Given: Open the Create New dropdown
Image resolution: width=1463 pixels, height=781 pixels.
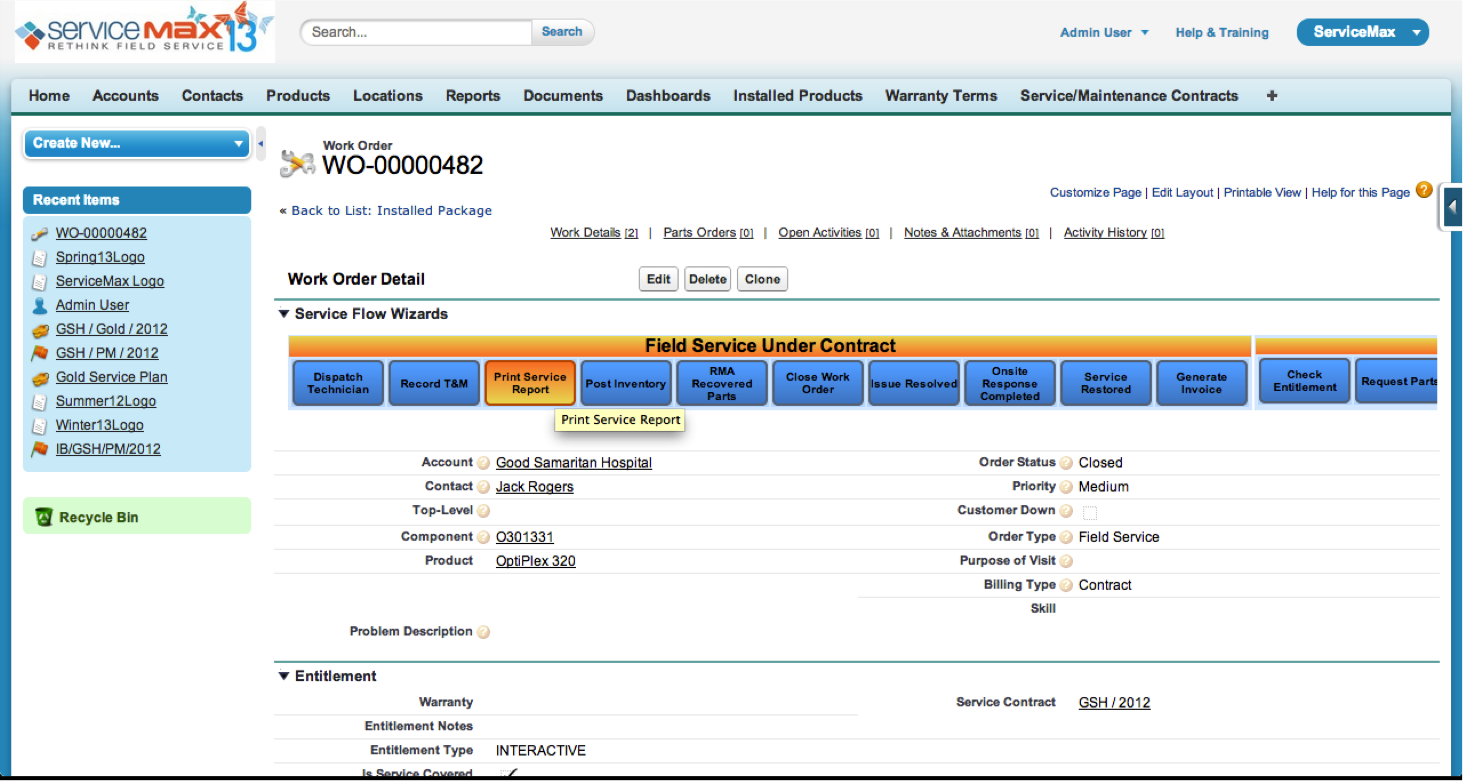Looking at the screenshot, I should (x=137, y=143).
